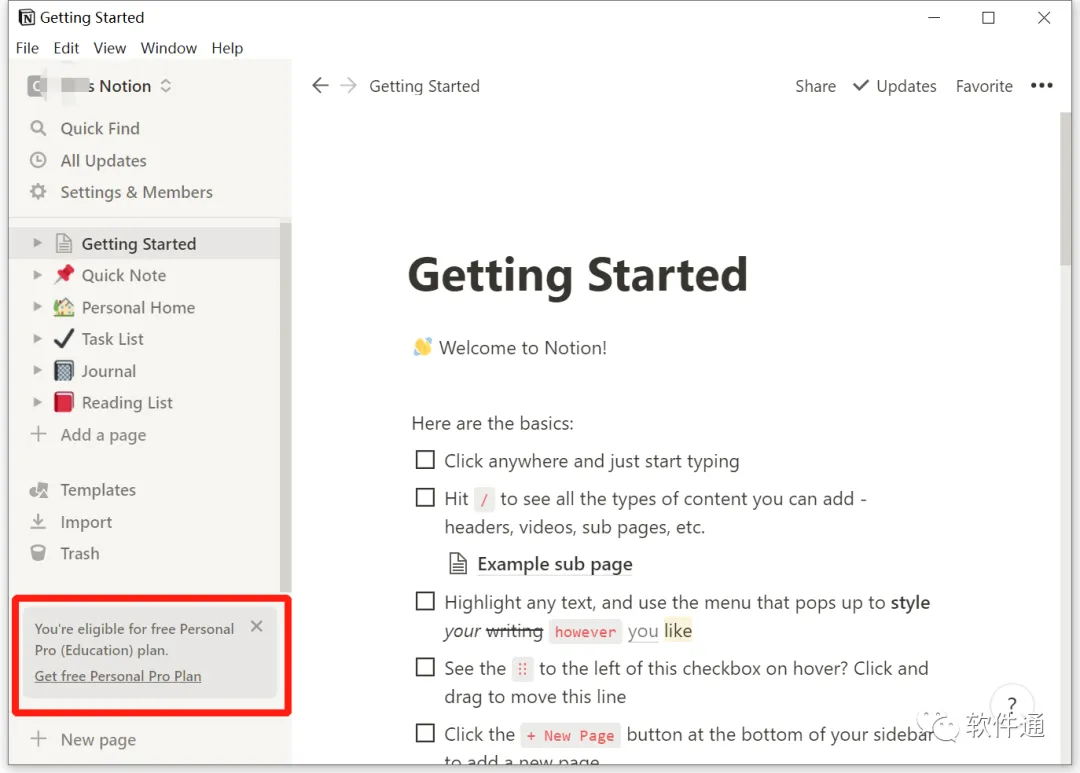
Task: Expand the Getting Started page tree
Action: click(x=37, y=243)
